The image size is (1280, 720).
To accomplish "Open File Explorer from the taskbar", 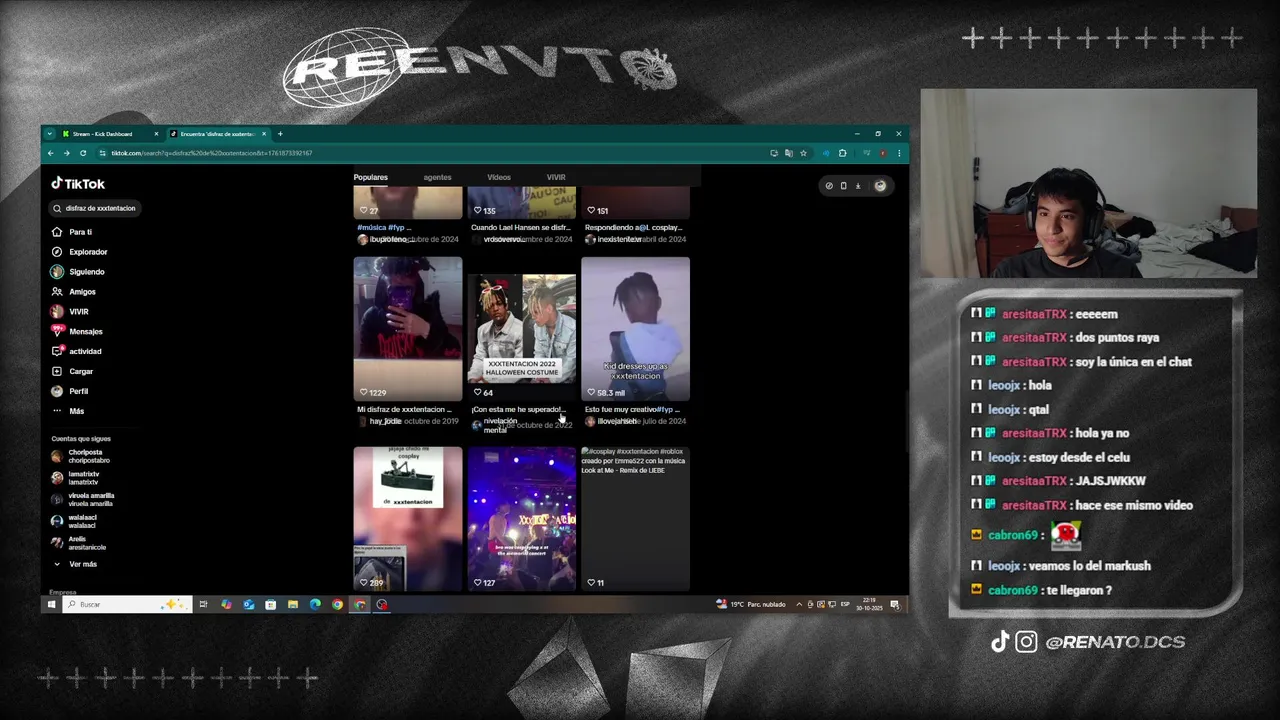I will pos(293,604).
